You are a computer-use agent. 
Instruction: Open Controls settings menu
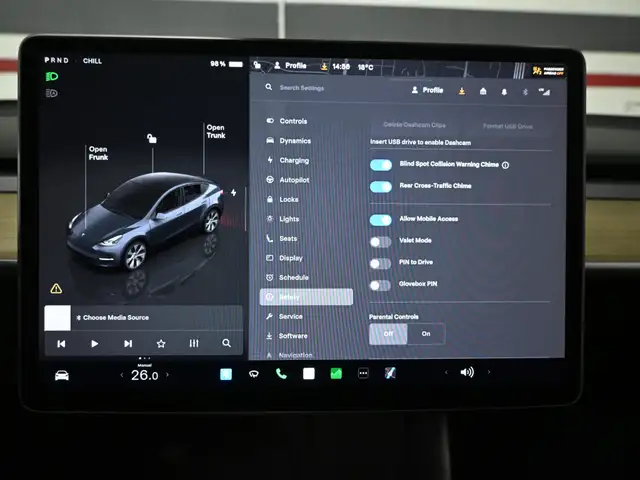[287, 121]
